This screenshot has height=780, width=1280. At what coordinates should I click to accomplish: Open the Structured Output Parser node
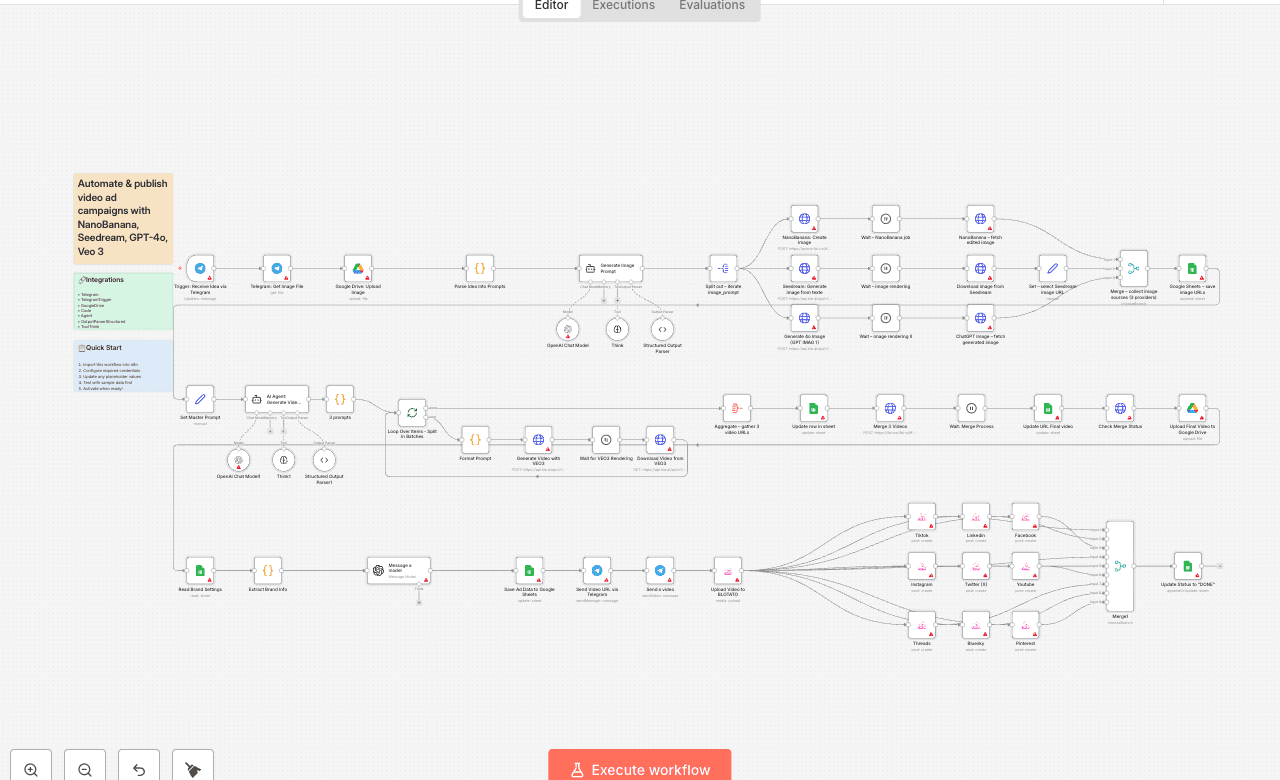pyautogui.click(x=661, y=330)
